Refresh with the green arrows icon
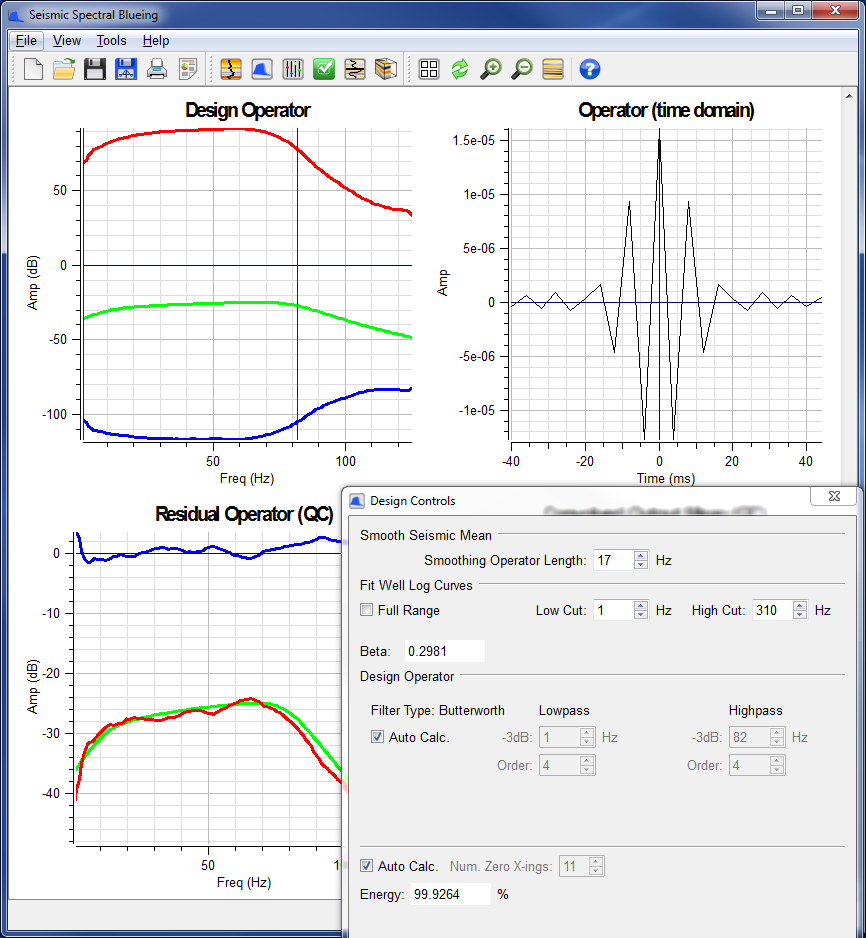866x938 pixels. pyautogui.click(x=460, y=69)
